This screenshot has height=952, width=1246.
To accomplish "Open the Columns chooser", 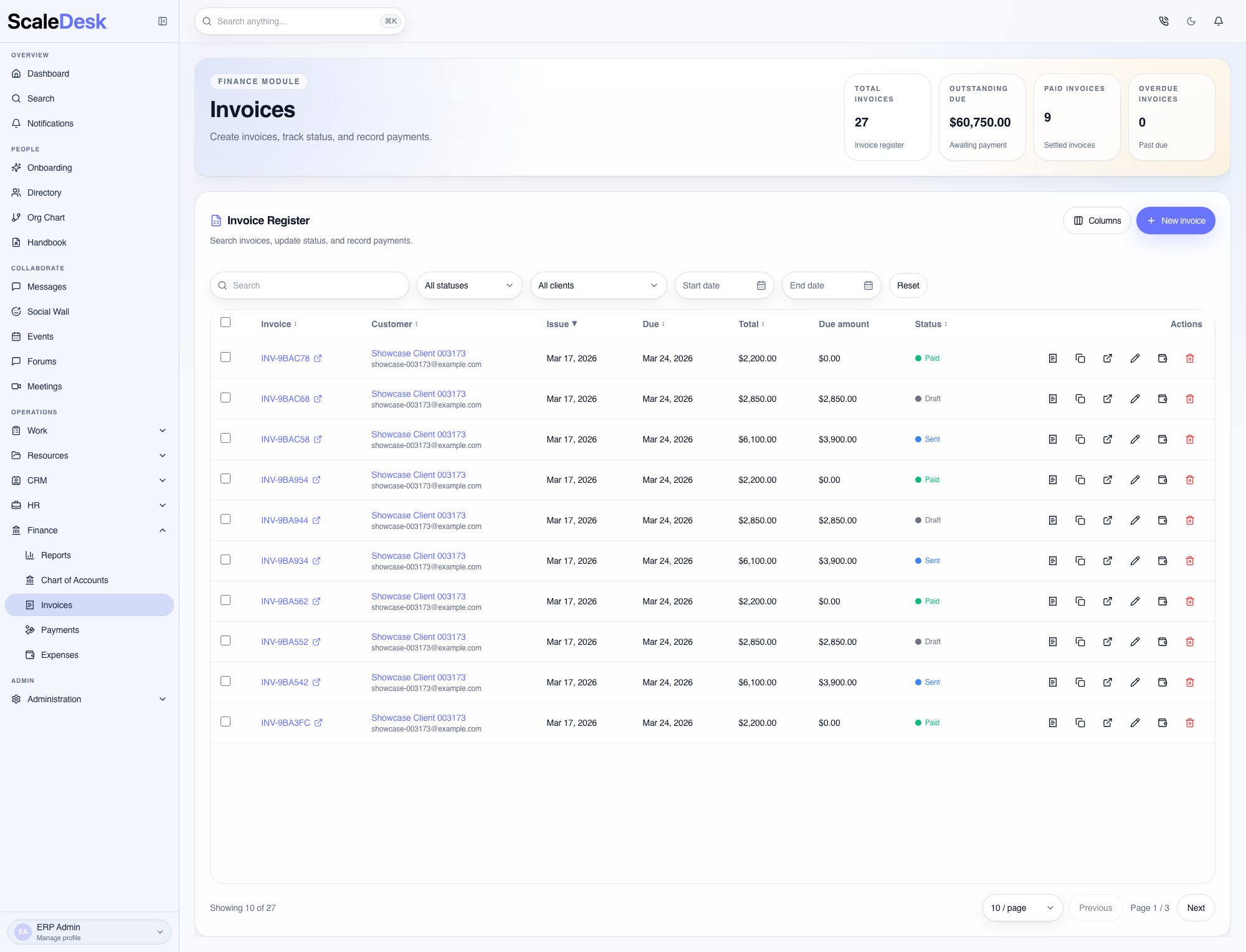I will [1096, 221].
